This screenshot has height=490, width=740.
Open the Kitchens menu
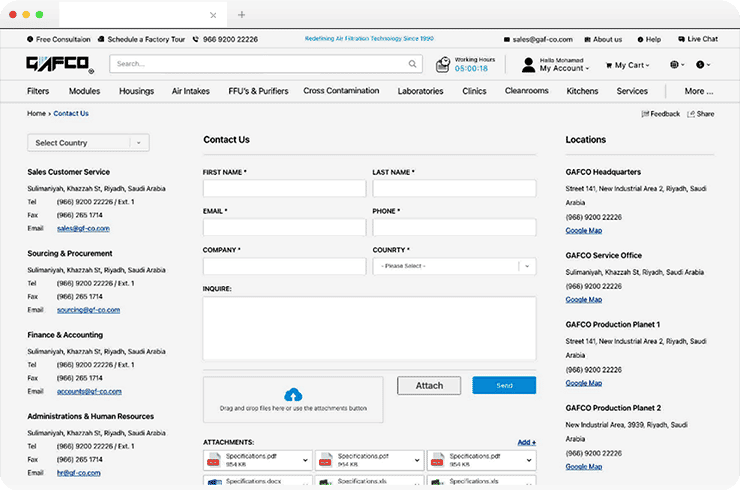click(x=582, y=91)
